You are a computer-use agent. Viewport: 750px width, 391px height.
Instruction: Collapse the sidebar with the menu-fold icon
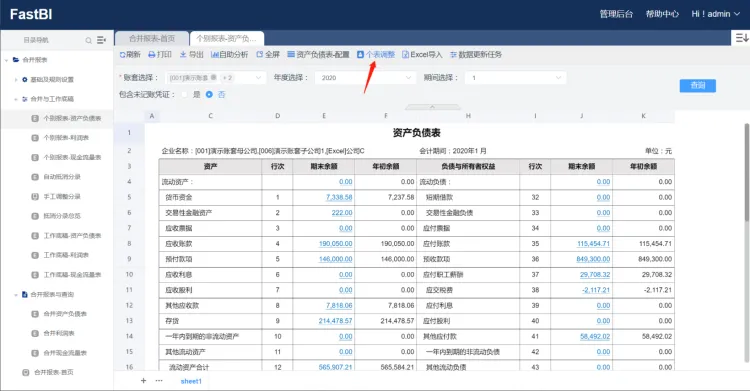[101, 40]
